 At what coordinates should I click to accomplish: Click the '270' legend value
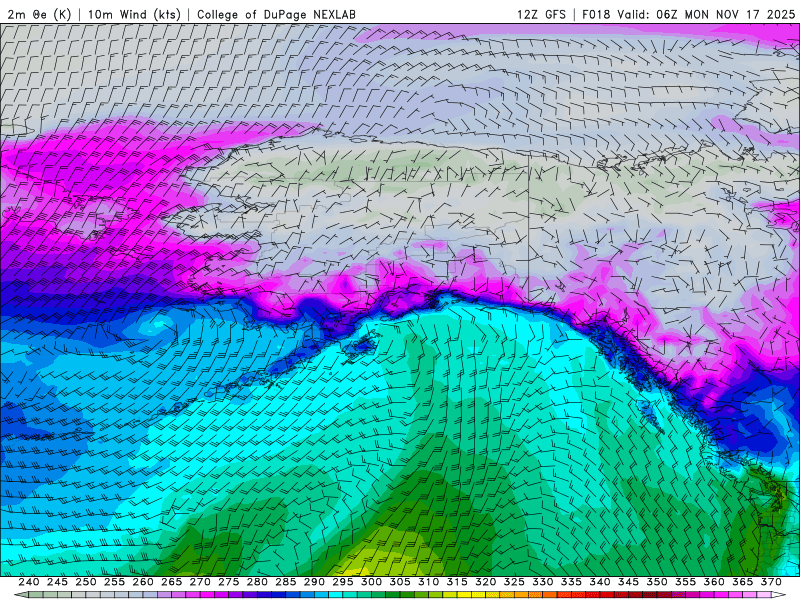(x=200, y=582)
